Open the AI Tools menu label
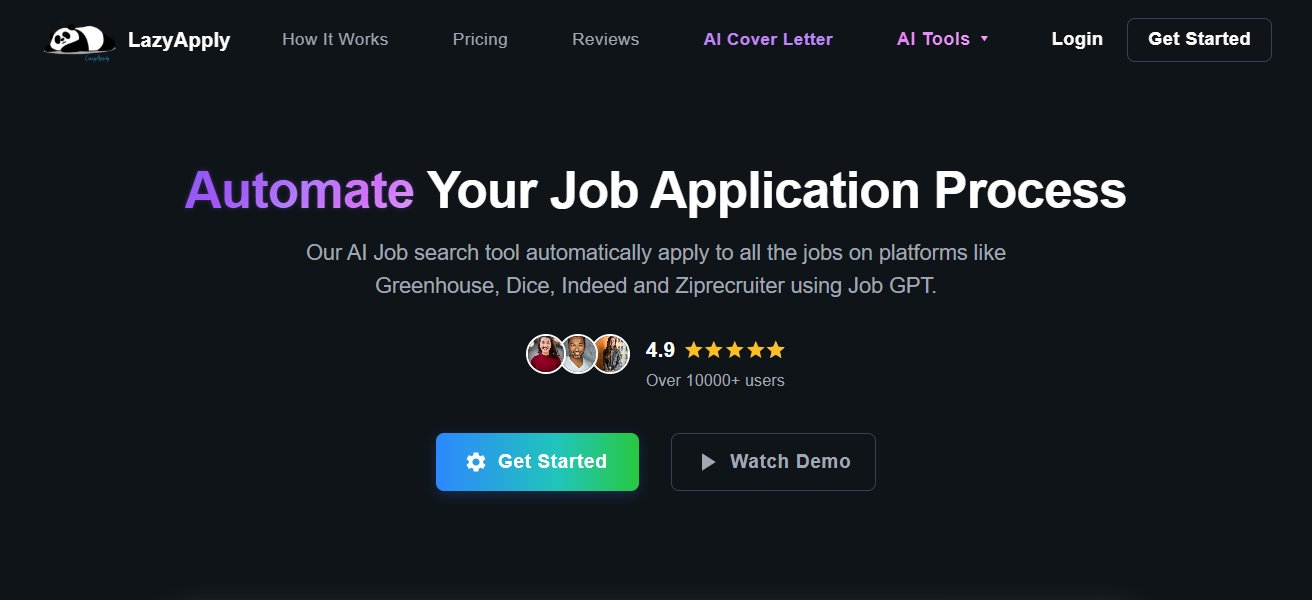 click(933, 39)
